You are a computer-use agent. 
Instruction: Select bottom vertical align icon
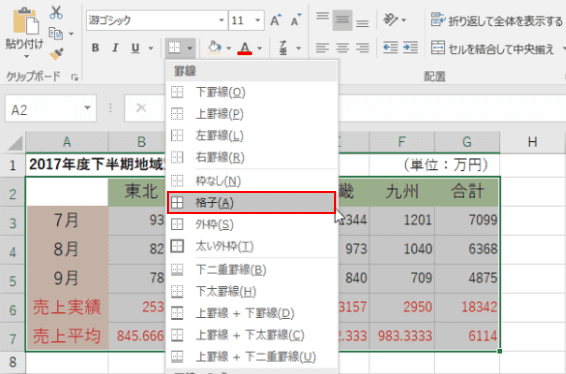click(362, 22)
